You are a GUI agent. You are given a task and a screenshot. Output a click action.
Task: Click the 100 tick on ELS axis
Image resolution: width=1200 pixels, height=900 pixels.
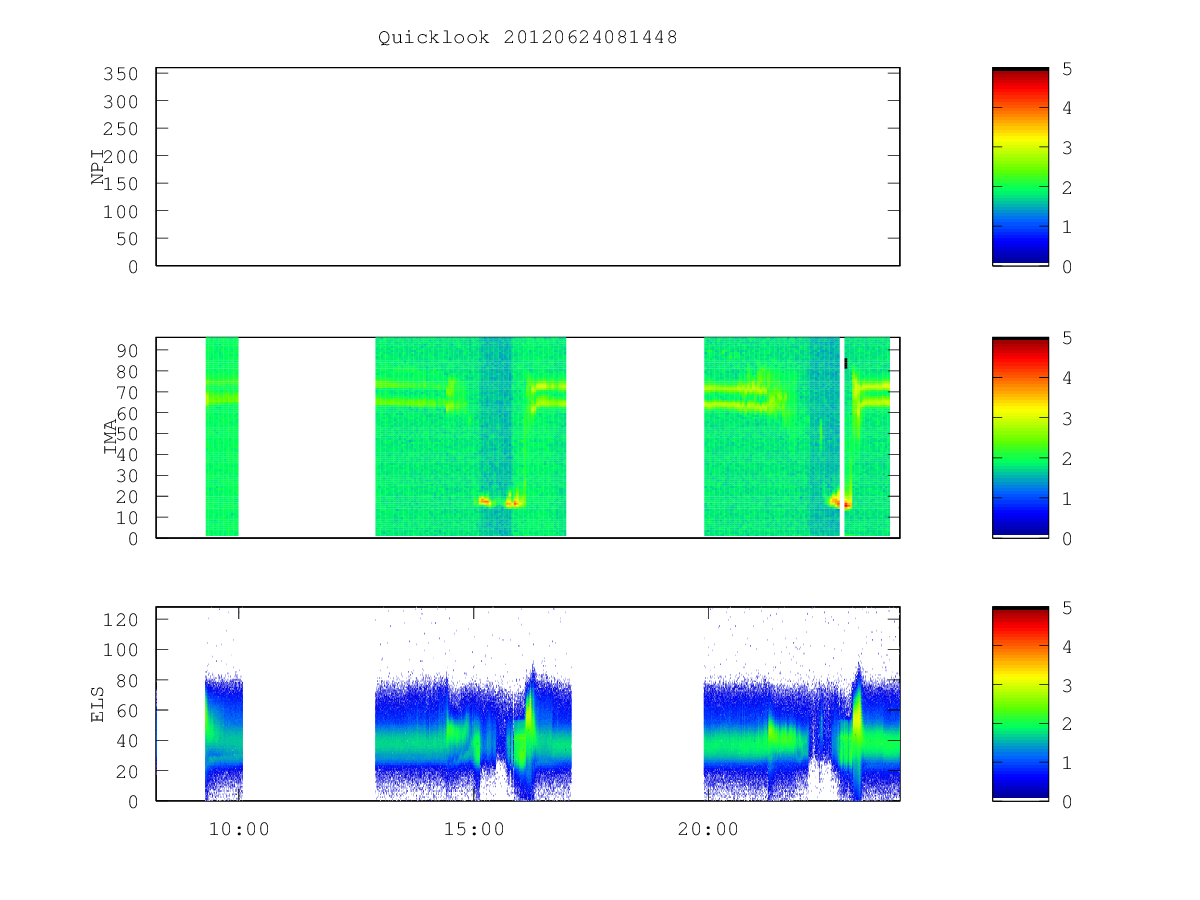tap(122, 650)
